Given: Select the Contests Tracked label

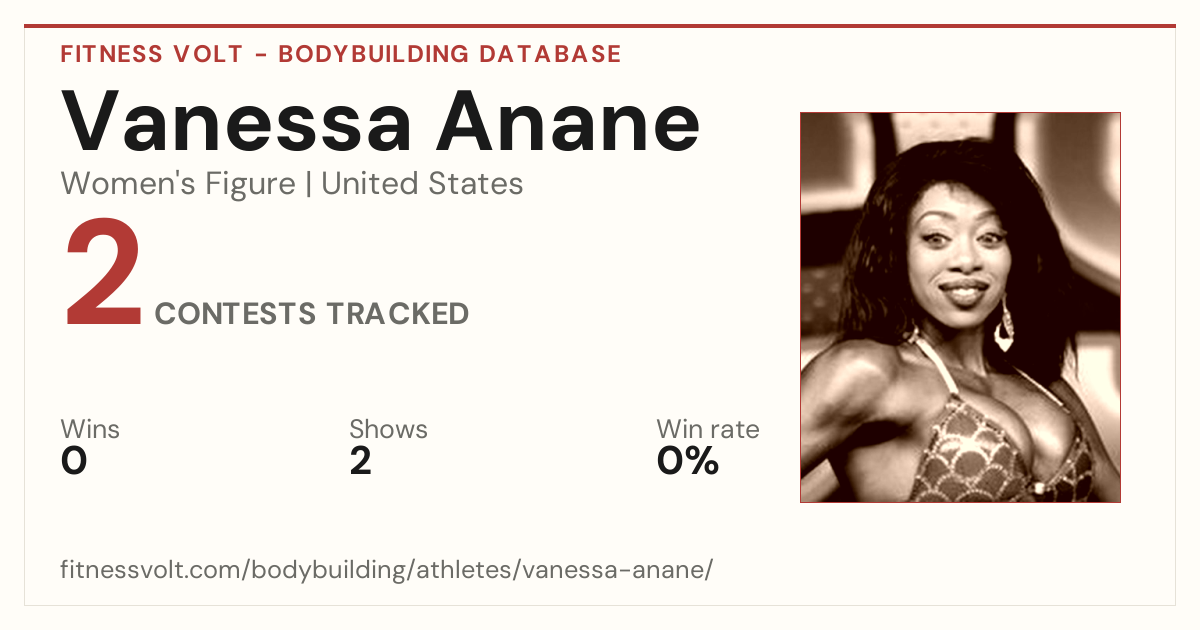Looking at the screenshot, I should [312, 314].
